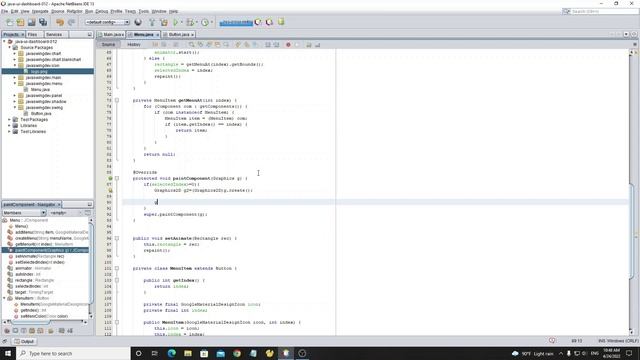Click the red record macro icon
This screenshot has width=640, height=360.
(288, 44)
